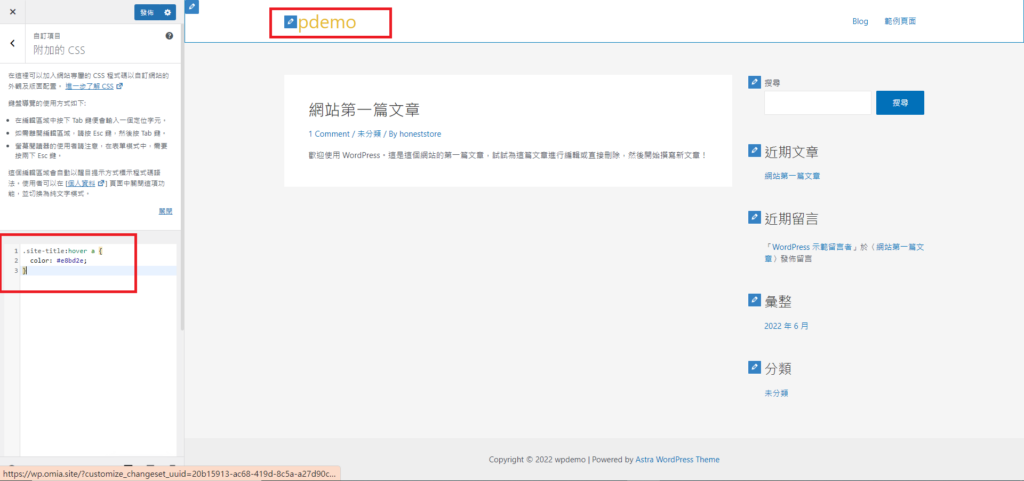Open the 範例頁面 menu item
Screen dimensions: 1024x481
900,21
